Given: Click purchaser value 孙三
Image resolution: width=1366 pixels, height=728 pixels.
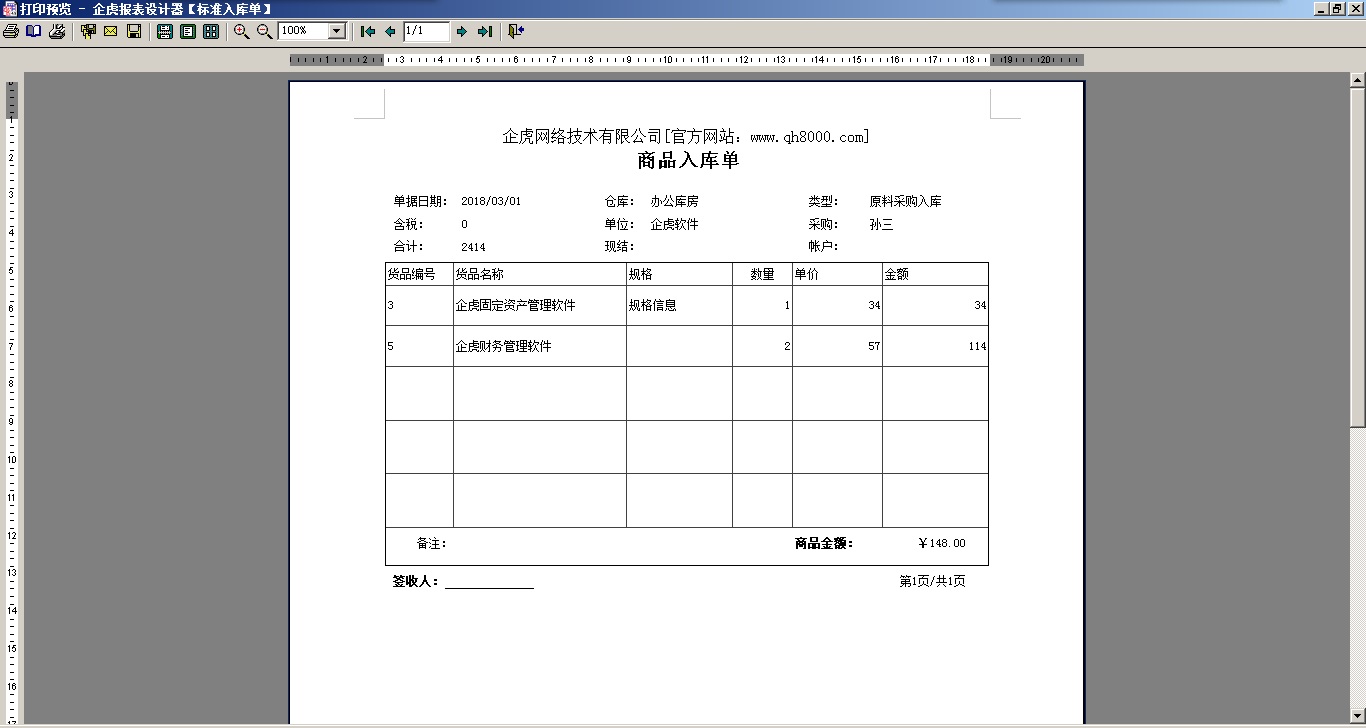Looking at the screenshot, I should pyautogui.click(x=881, y=224).
